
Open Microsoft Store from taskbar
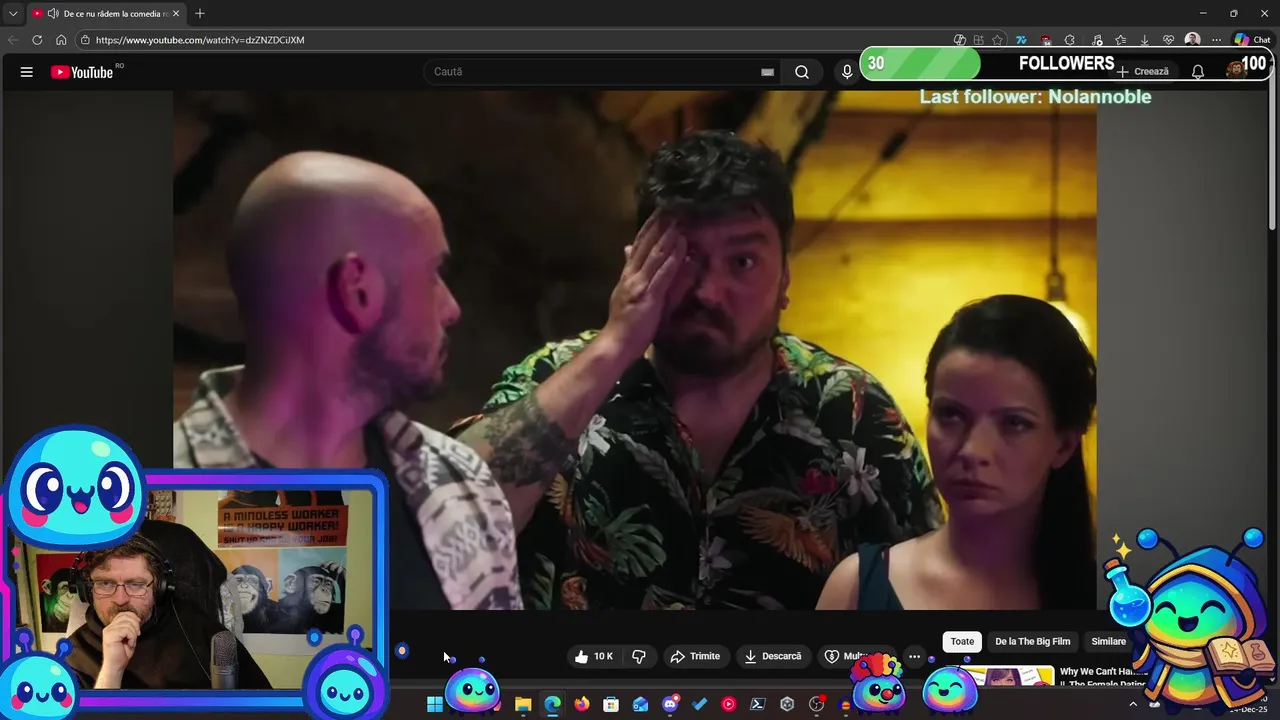(611, 705)
